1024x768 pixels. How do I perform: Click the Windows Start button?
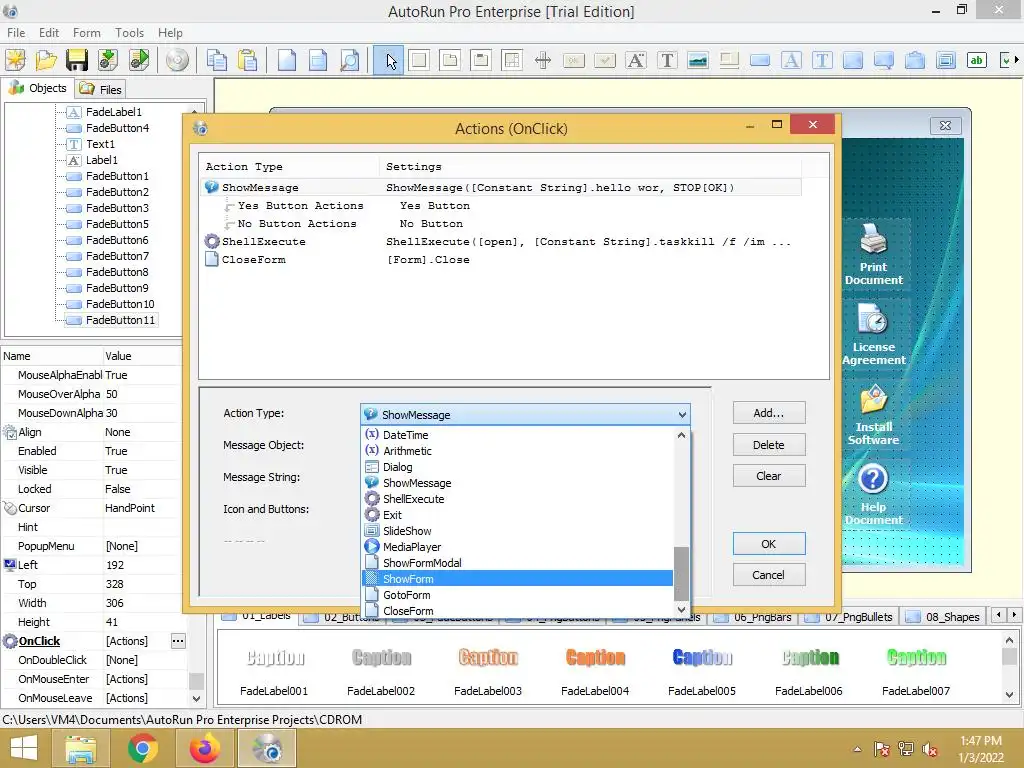24,748
